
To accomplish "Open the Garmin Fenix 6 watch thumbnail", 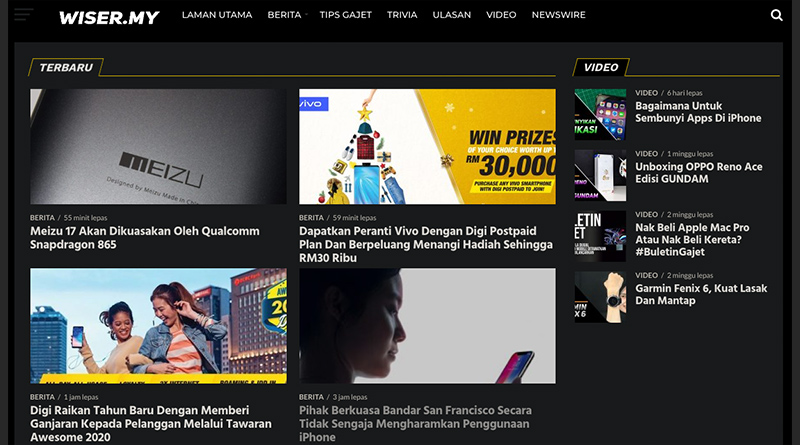I will (x=600, y=297).
